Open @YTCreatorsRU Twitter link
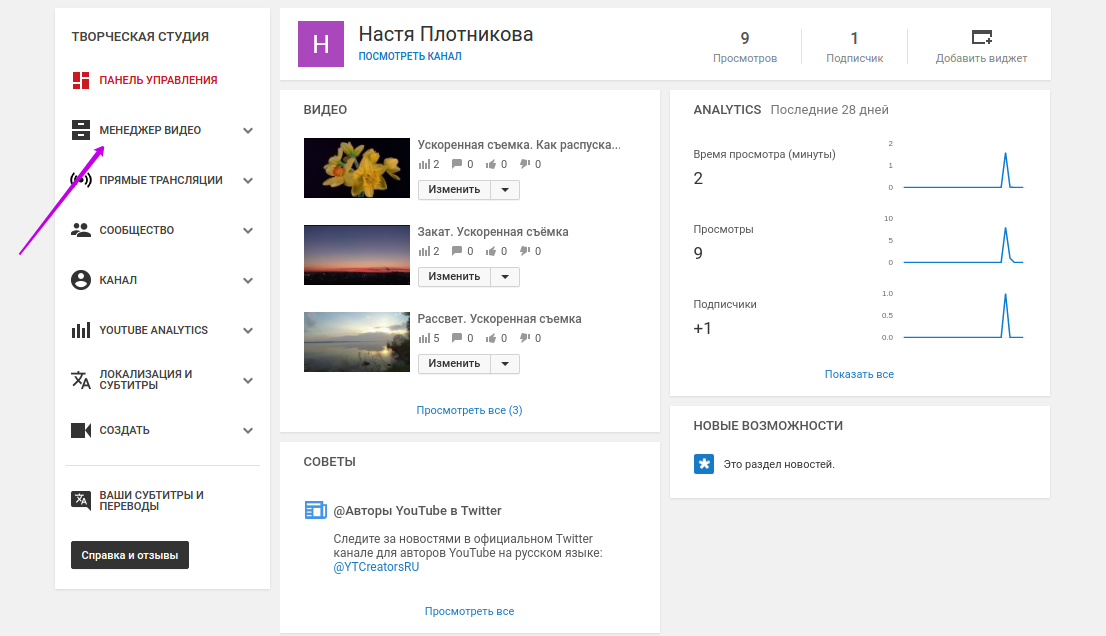The image size is (1106, 636). coord(376,567)
